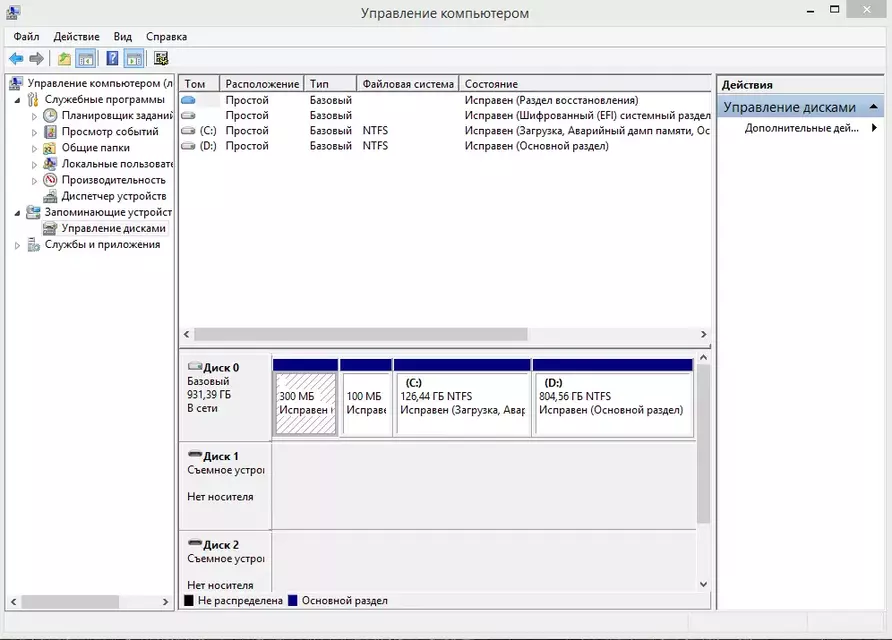Toggle the Action pane toolbar icon
This screenshot has height=640, width=892.
(134, 58)
